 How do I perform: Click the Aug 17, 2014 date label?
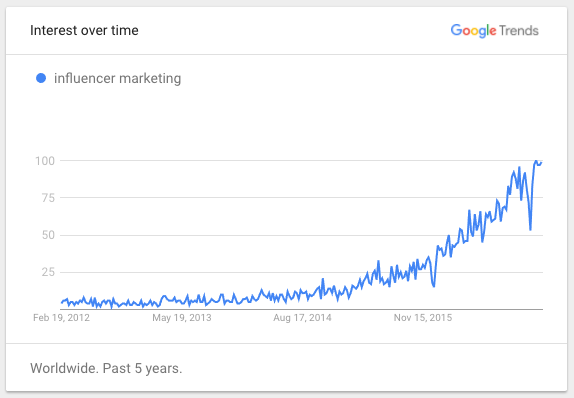point(302,317)
